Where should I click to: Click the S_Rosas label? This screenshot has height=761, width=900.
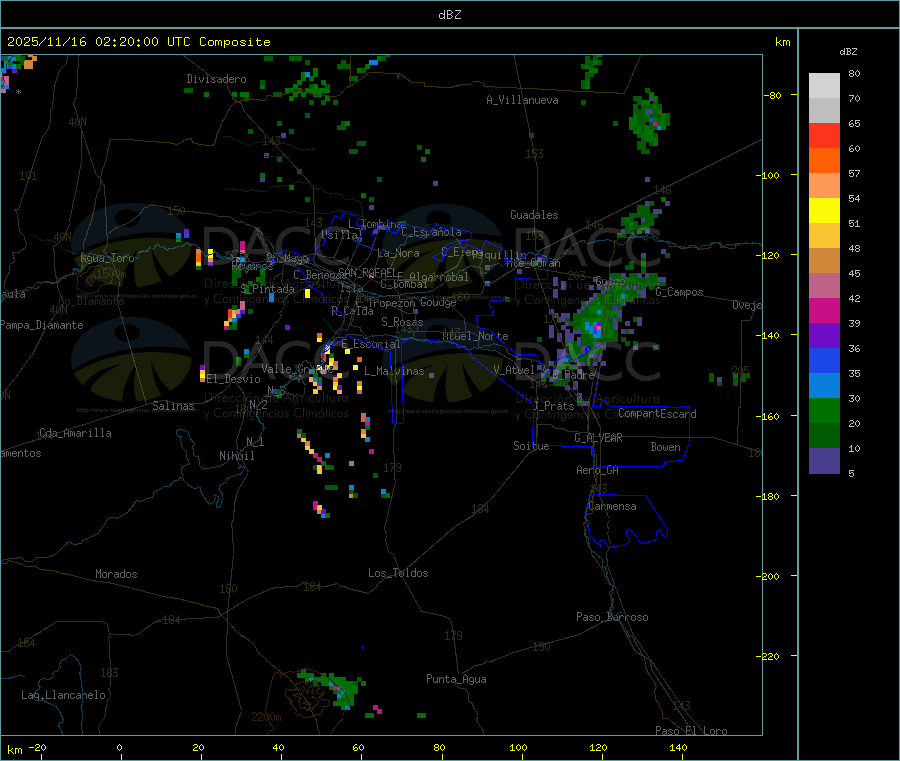tap(402, 322)
